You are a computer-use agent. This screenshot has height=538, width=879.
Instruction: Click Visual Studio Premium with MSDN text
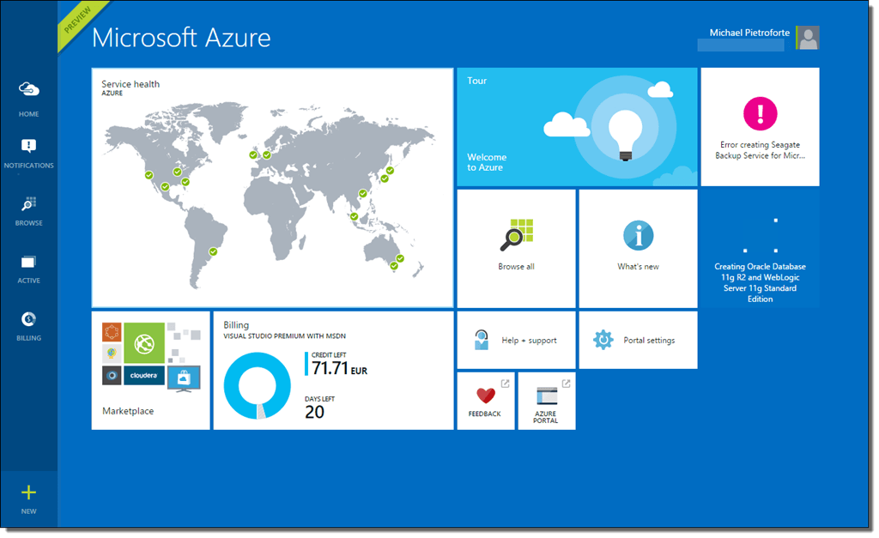[x=285, y=336]
